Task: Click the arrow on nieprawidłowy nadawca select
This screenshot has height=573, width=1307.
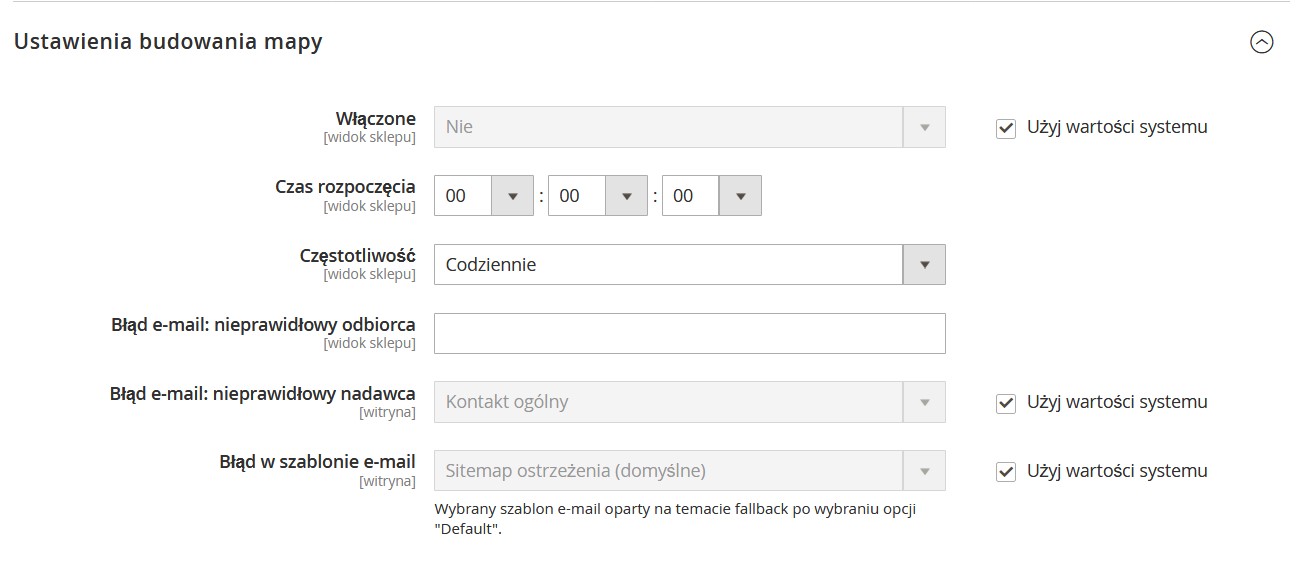Action: [x=924, y=402]
